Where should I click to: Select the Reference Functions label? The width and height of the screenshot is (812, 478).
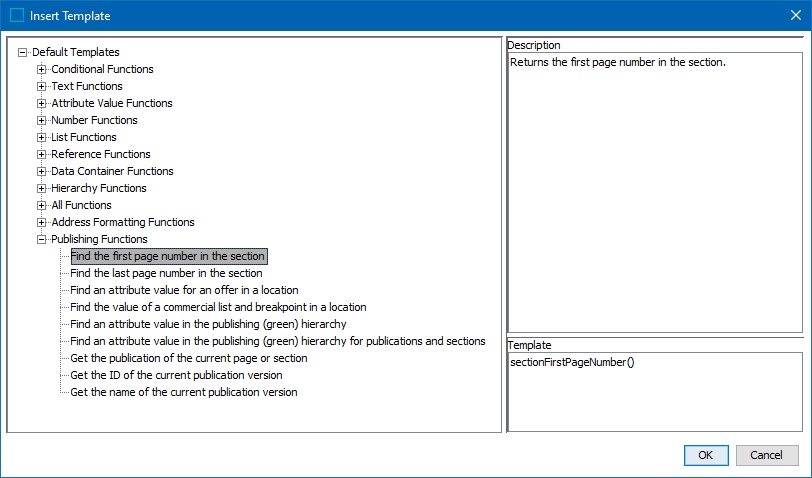click(100, 154)
